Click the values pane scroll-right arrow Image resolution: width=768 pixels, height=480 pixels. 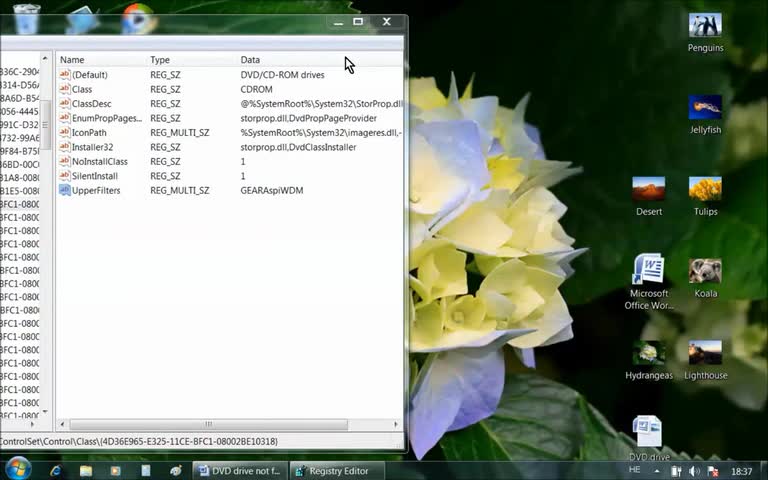tap(396, 424)
